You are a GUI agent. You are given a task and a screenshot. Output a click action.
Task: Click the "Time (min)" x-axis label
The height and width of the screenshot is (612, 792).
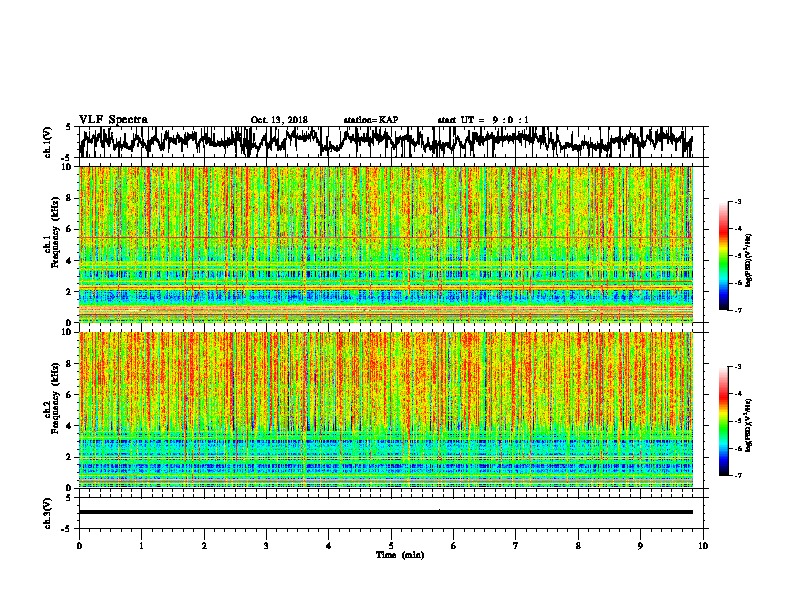tap(400, 555)
